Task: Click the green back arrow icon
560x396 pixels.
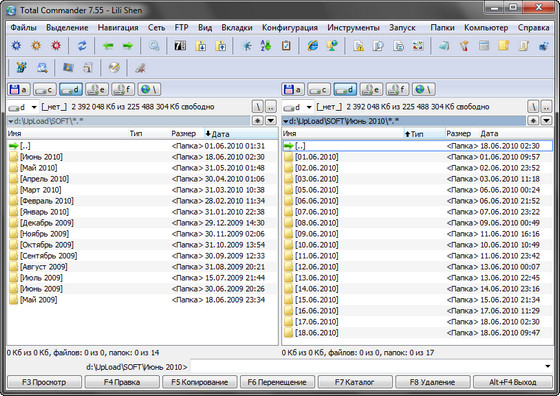Action: coord(108,46)
